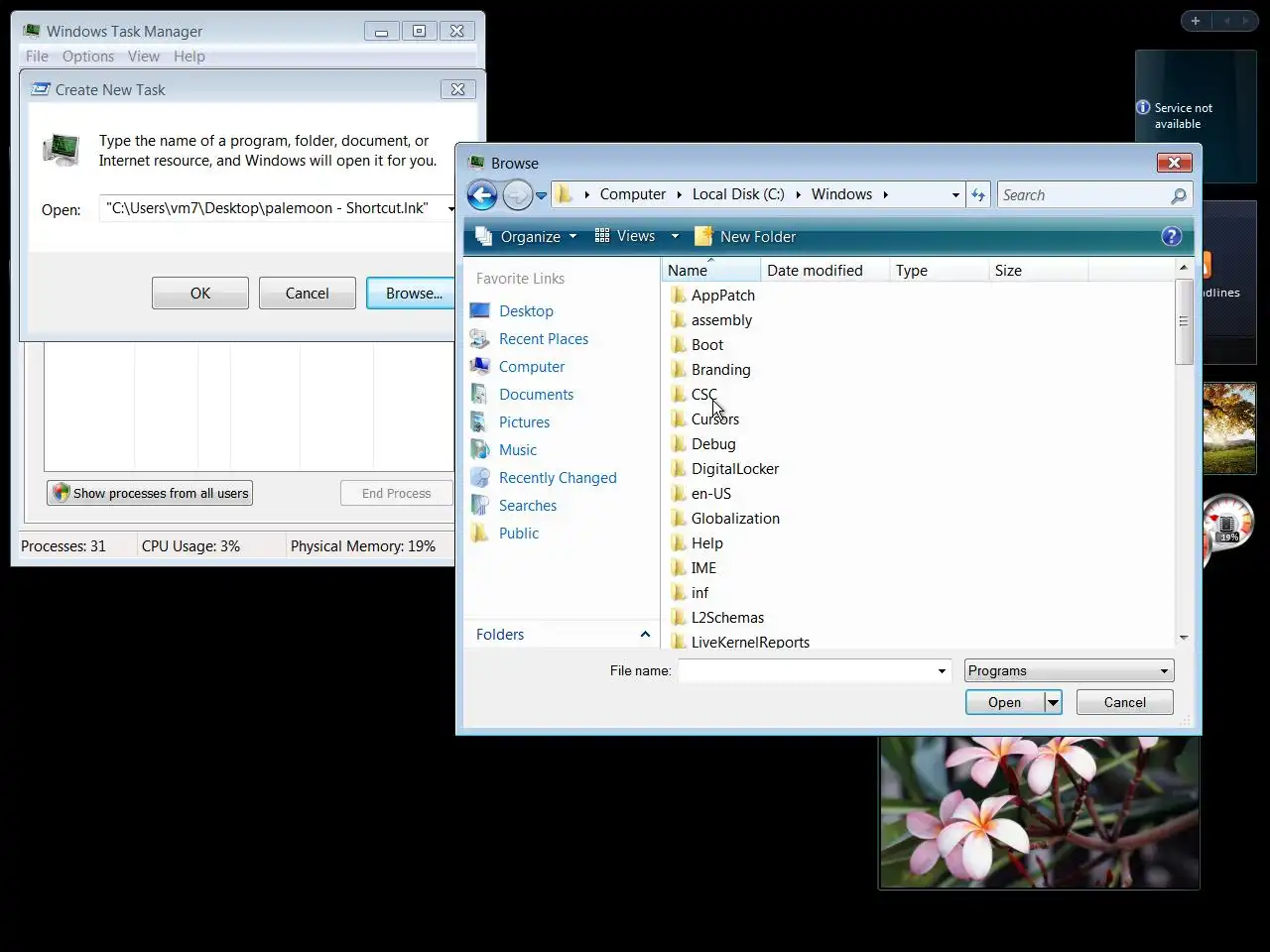This screenshot has height=952, width=1270.
Task: Select the Cursors folder
Action: 715,419
